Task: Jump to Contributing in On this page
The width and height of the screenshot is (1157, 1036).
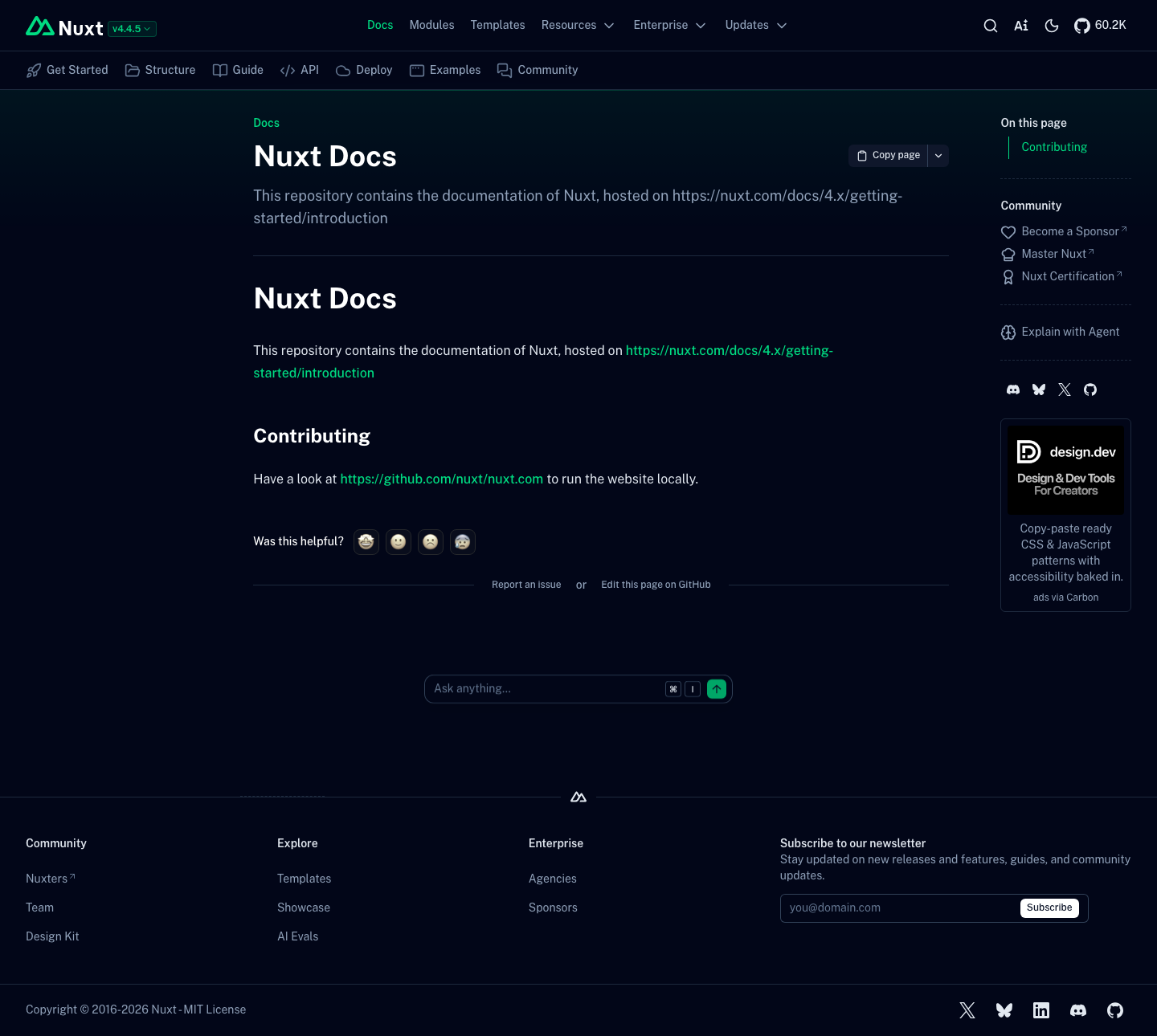Action: pos(1054,147)
